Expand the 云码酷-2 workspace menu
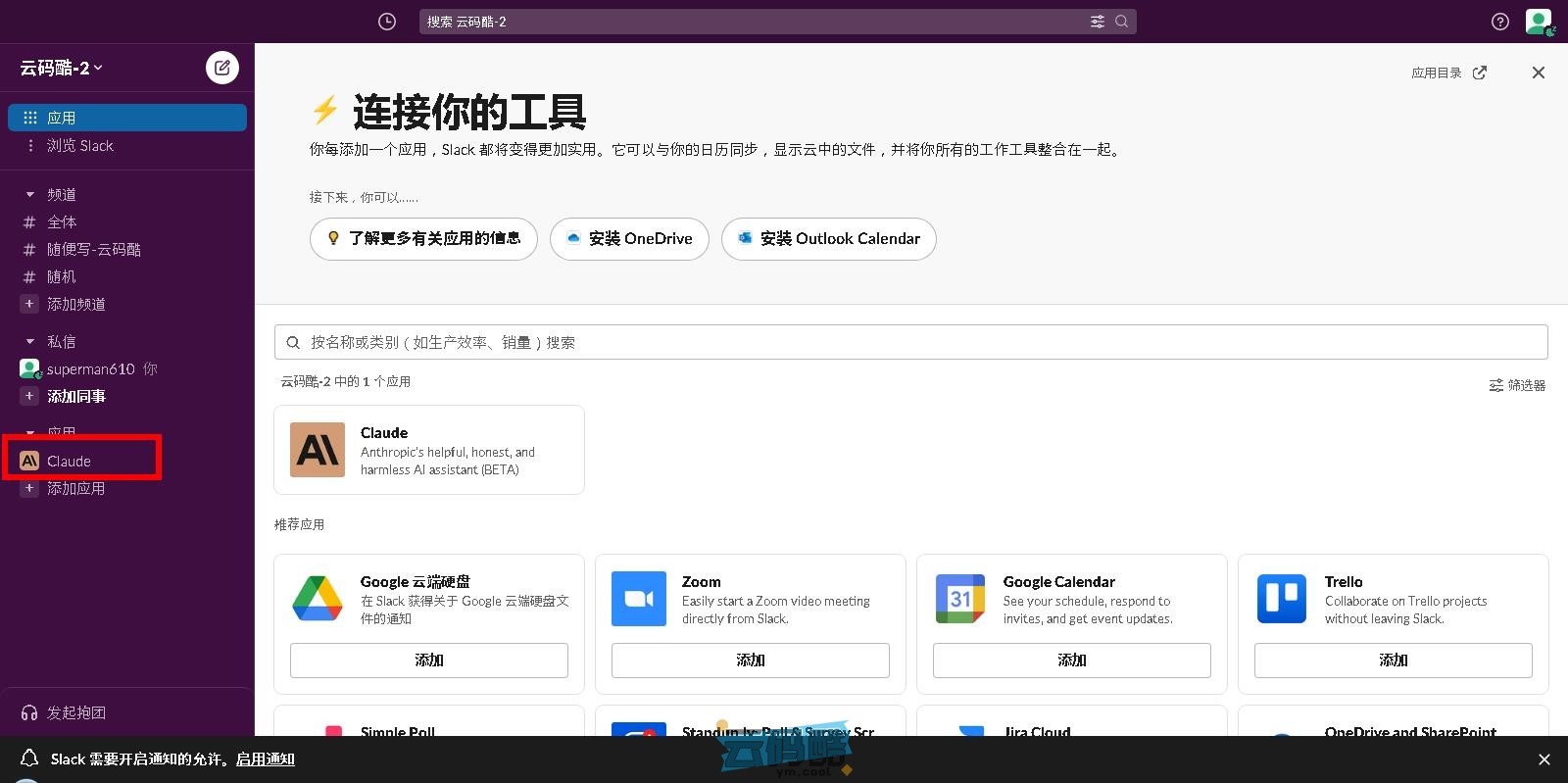The height and width of the screenshot is (783, 1568). (x=62, y=68)
